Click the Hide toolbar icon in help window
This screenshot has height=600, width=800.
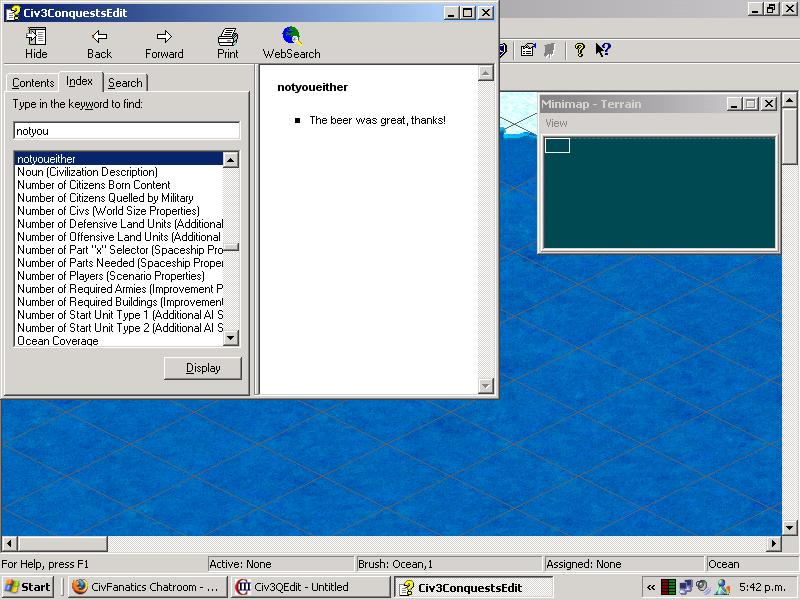(x=36, y=43)
